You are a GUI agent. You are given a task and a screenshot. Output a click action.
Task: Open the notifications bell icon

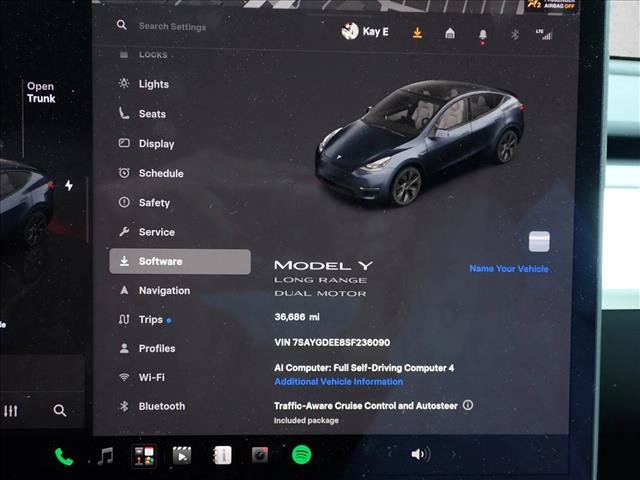(482, 36)
